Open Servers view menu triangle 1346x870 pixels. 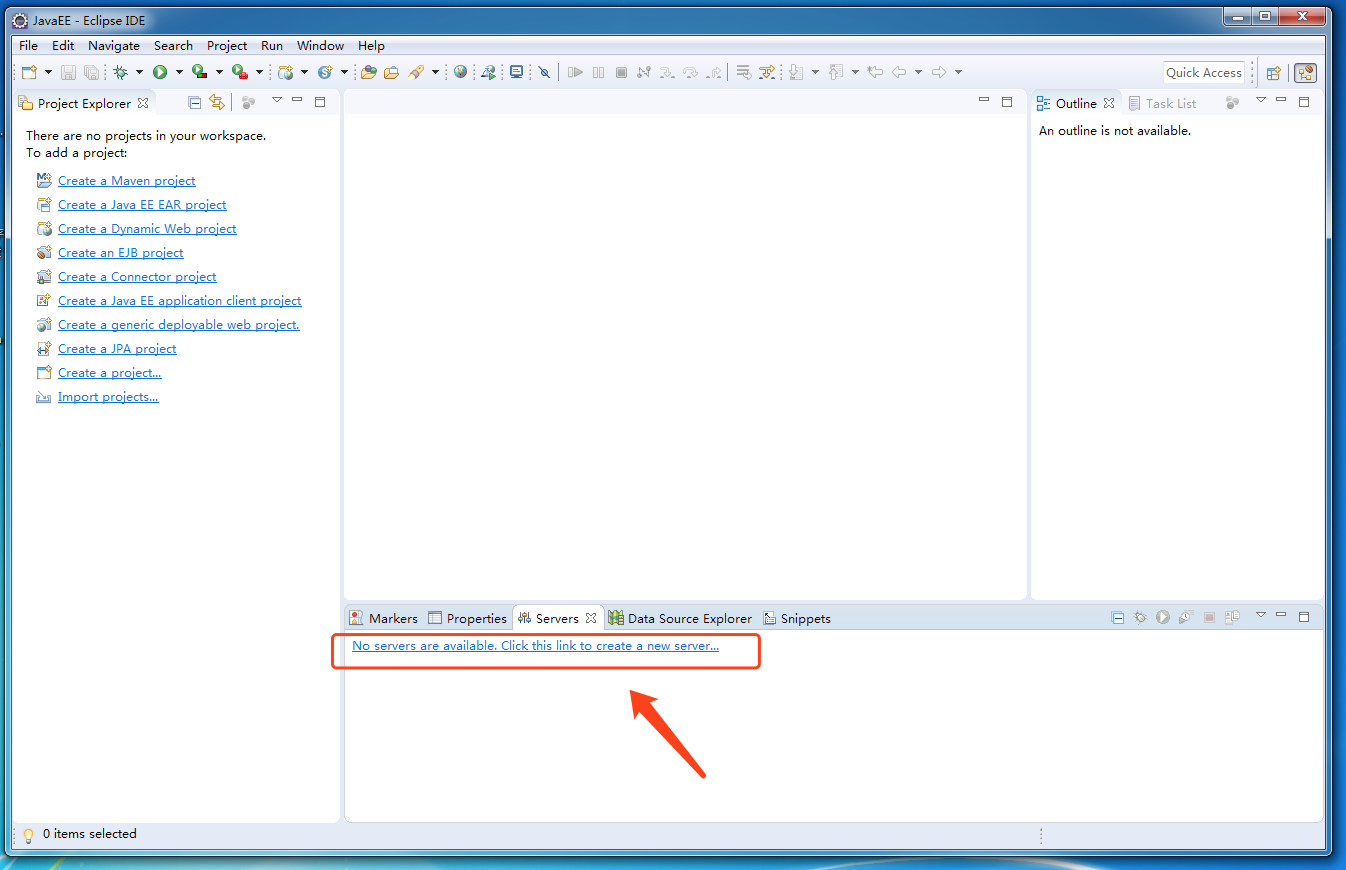1261,615
